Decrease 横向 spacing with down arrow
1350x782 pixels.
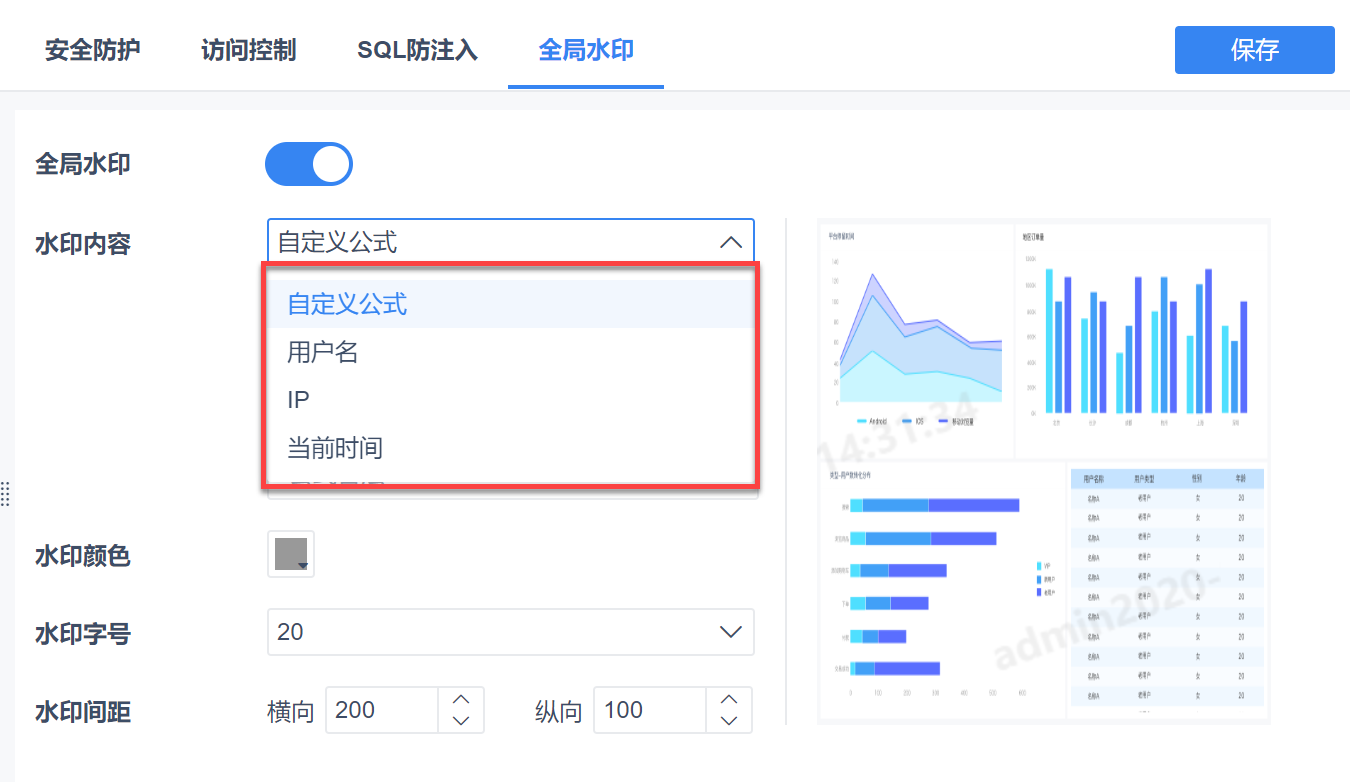pos(461,721)
